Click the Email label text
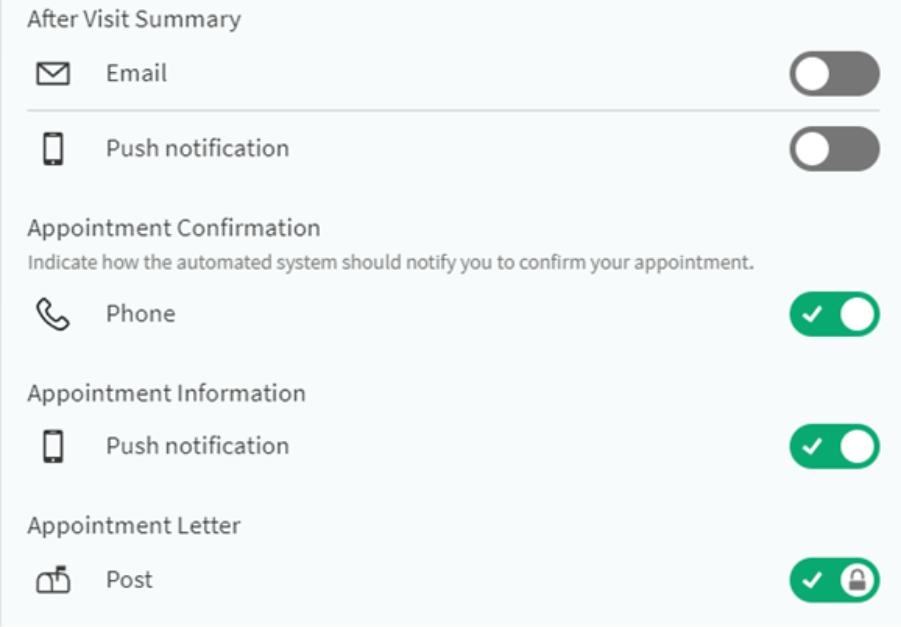This screenshot has width=901, height=627. click(x=137, y=74)
